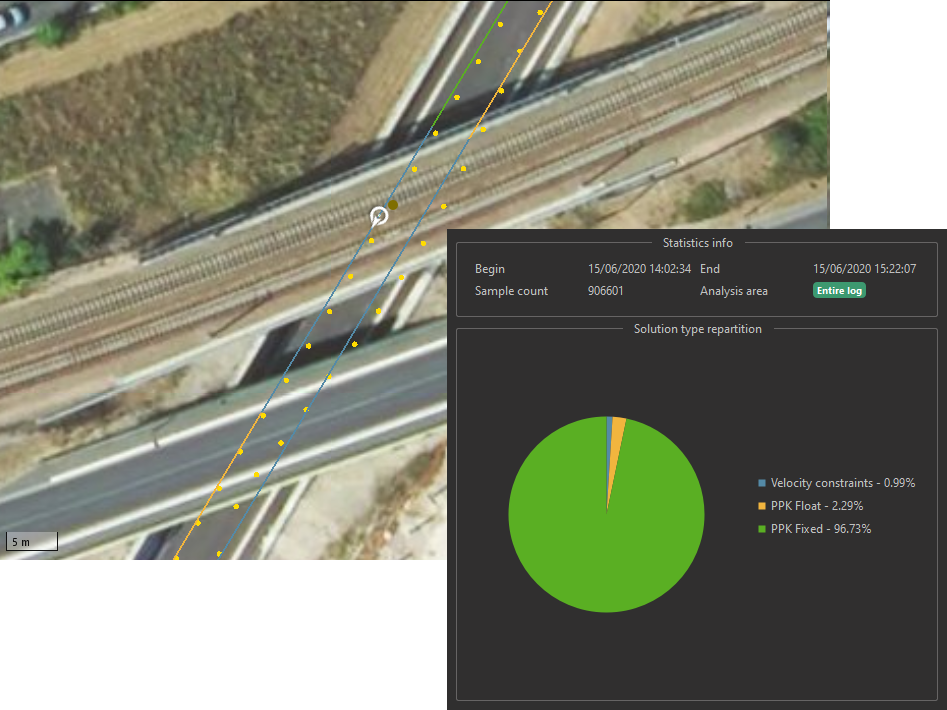Screen dimensions: 947x710
Task: Click the orange PPK Float legend square
Action: pyautogui.click(x=762, y=506)
